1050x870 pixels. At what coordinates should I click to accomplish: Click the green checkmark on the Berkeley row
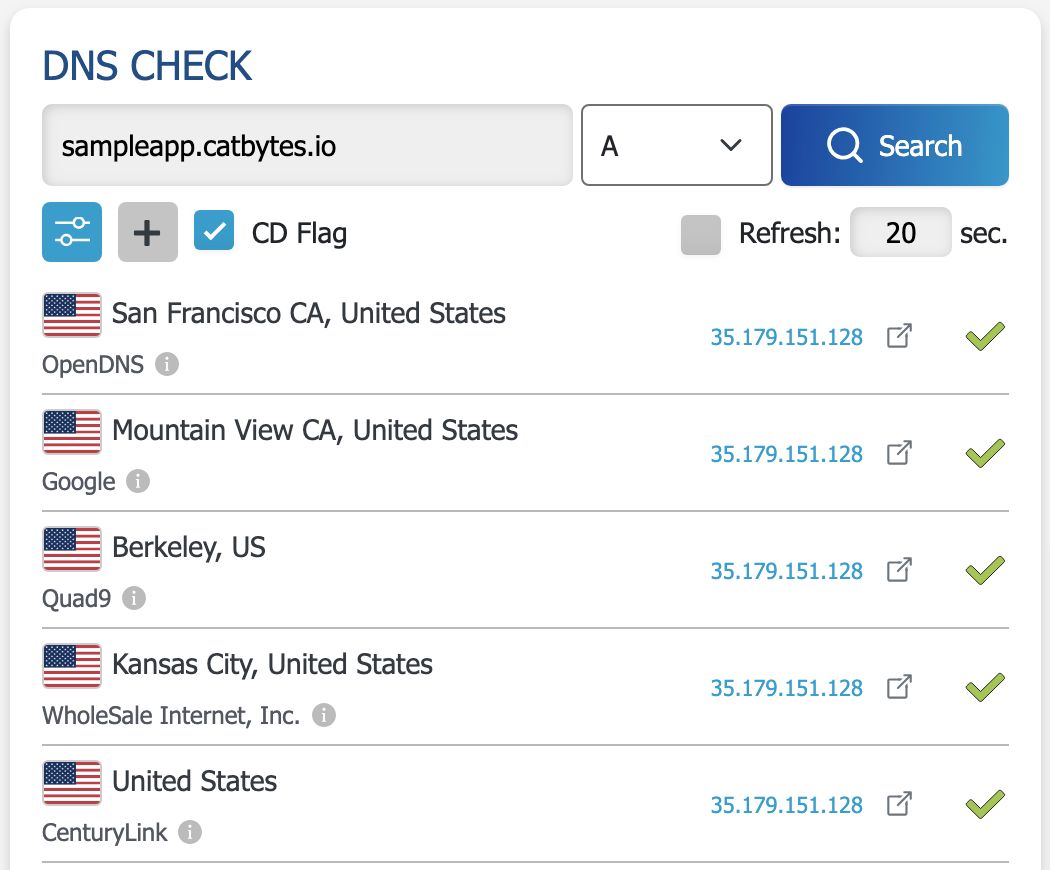(x=983, y=570)
